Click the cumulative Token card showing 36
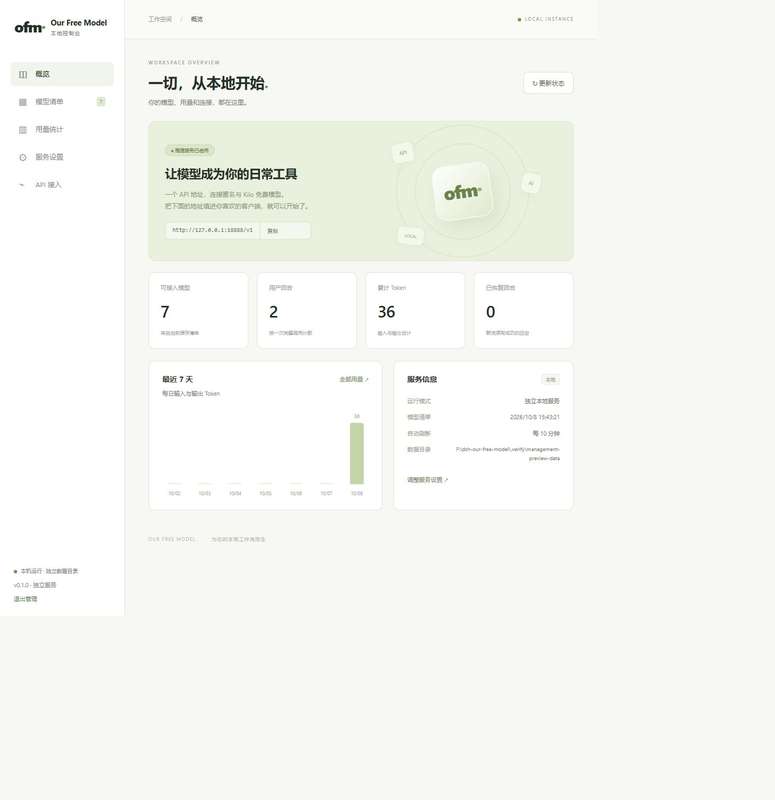This screenshot has width=775, height=800. click(415, 311)
